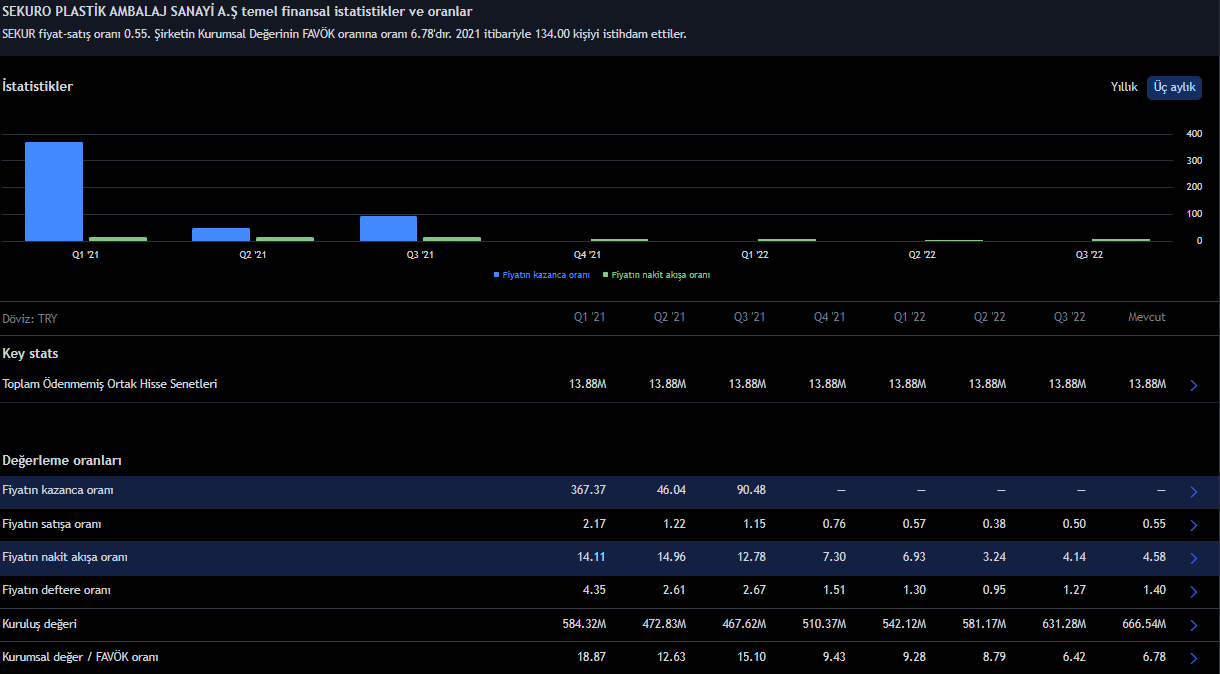Viewport: 1220px width, 674px height.
Task: Click the value 666.54M
Action: (x=1144, y=624)
